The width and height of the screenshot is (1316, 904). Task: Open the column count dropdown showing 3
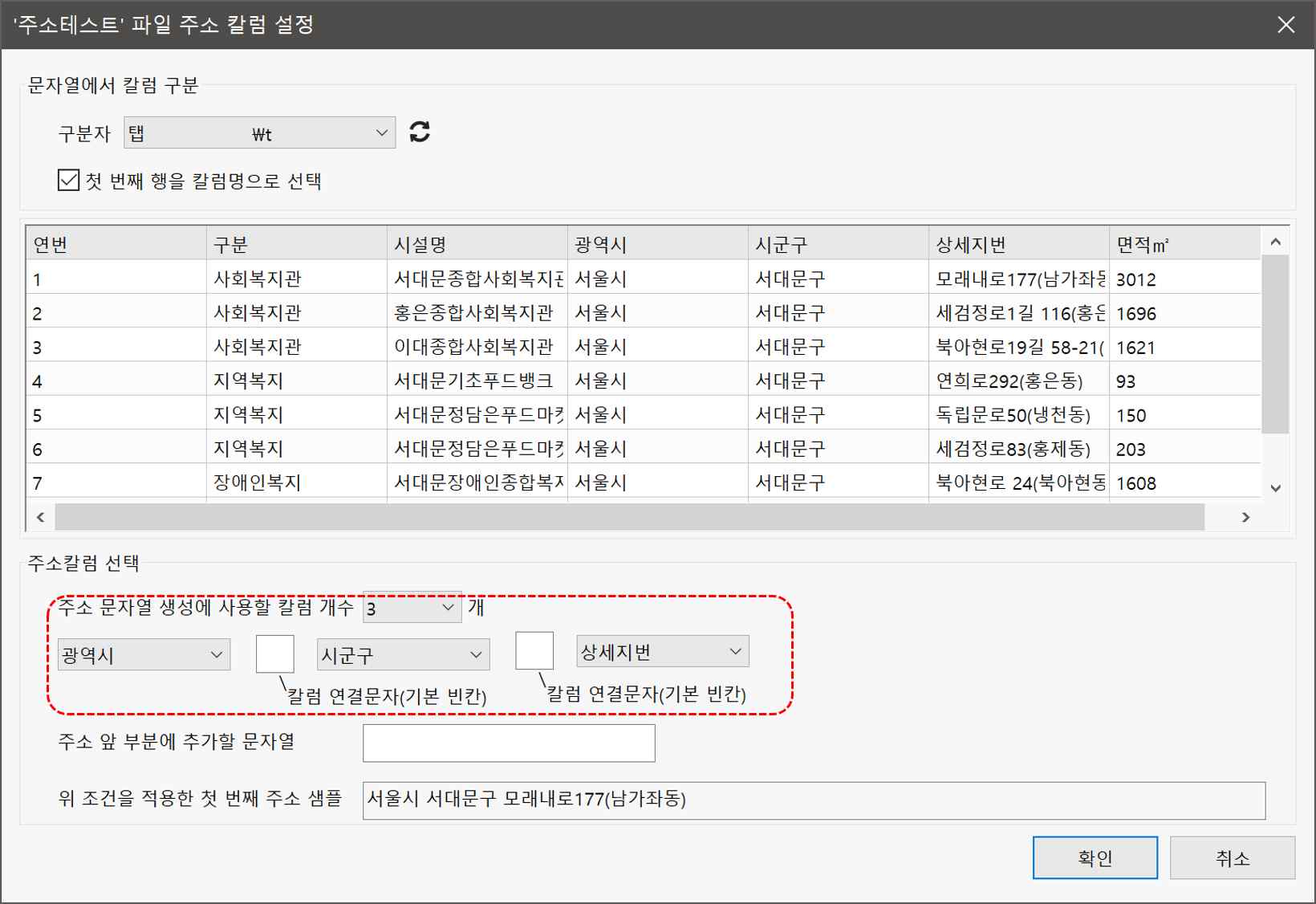pos(412,608)
